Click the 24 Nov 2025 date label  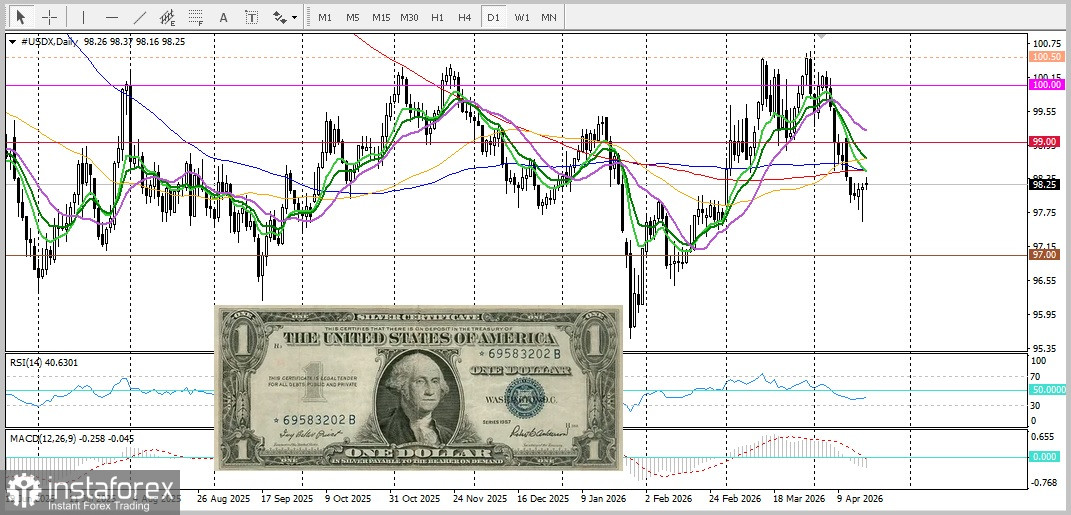[482, 498]
